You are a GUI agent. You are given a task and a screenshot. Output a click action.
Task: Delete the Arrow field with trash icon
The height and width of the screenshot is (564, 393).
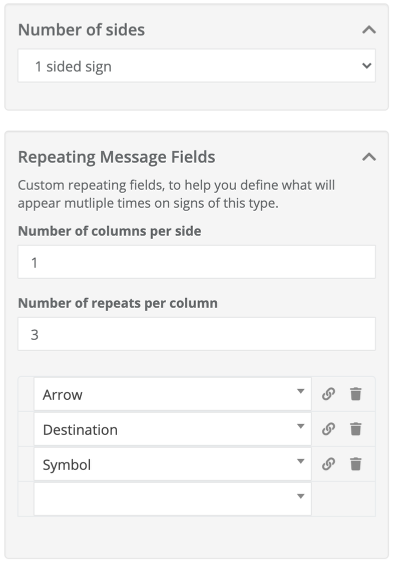pos(356,394)
